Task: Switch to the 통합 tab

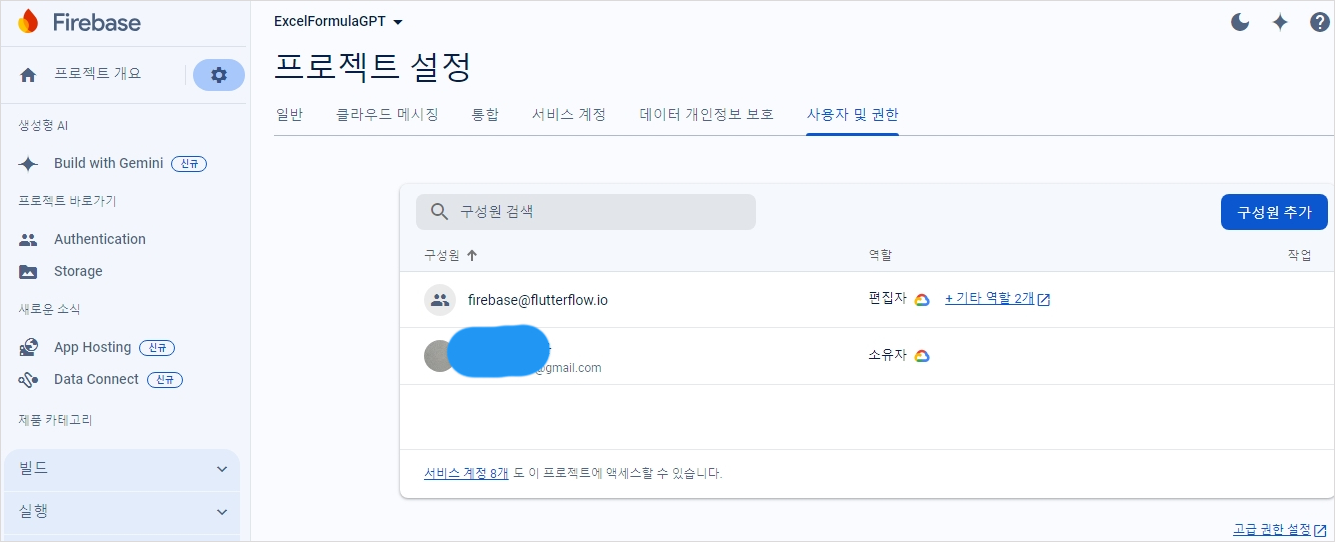Action: (x=485, y=114)
